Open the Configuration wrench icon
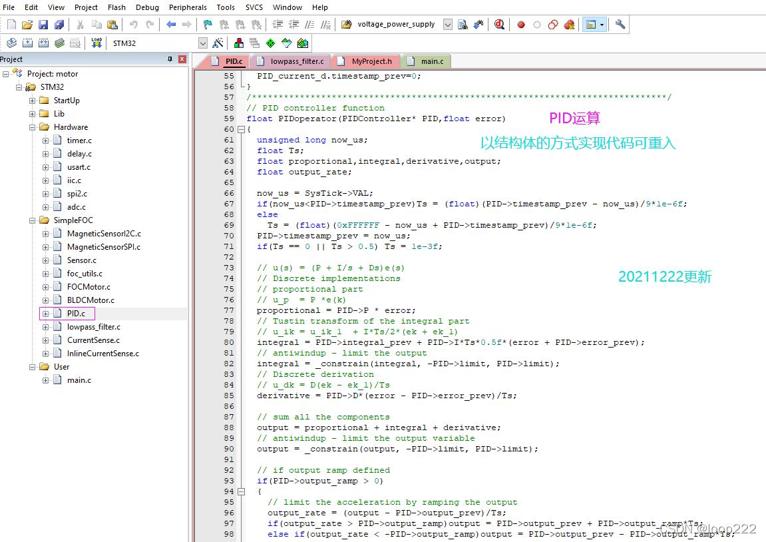The height and width of the screenshot is (542, 766). [620, 24]
